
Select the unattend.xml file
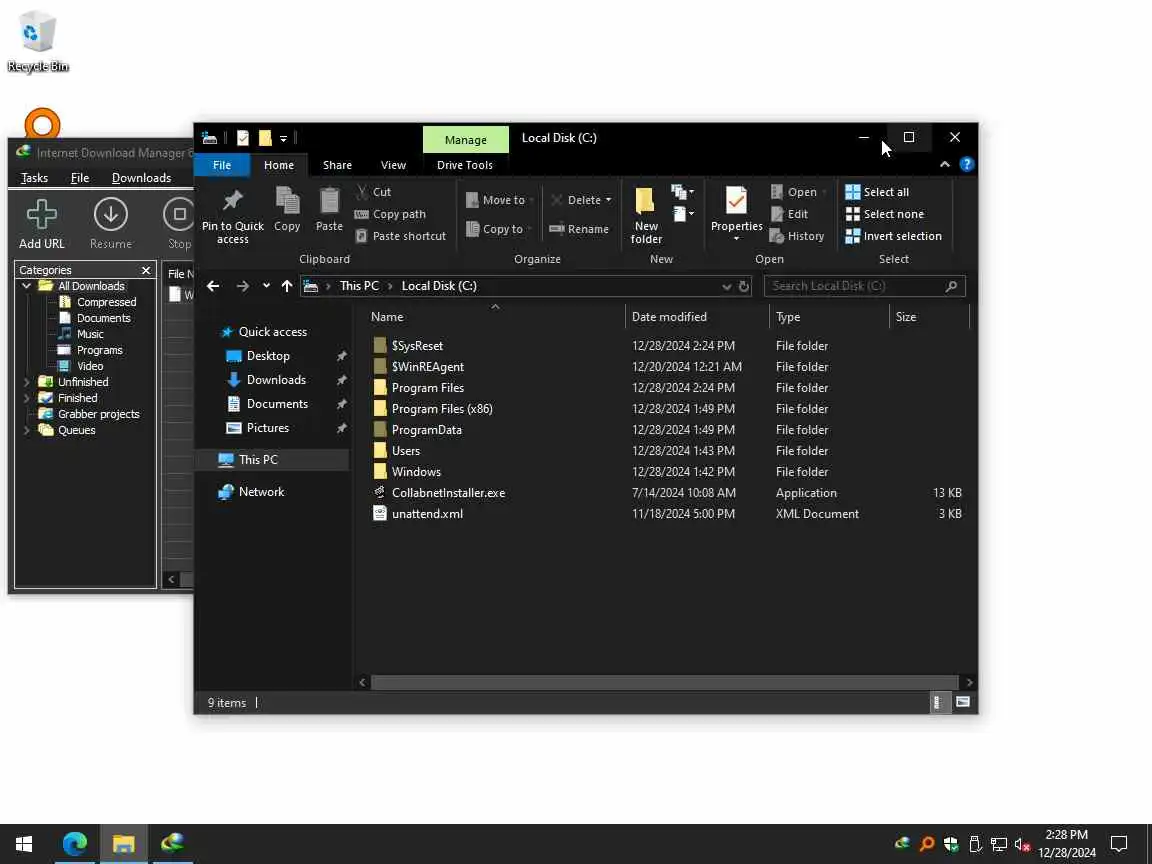427,514
